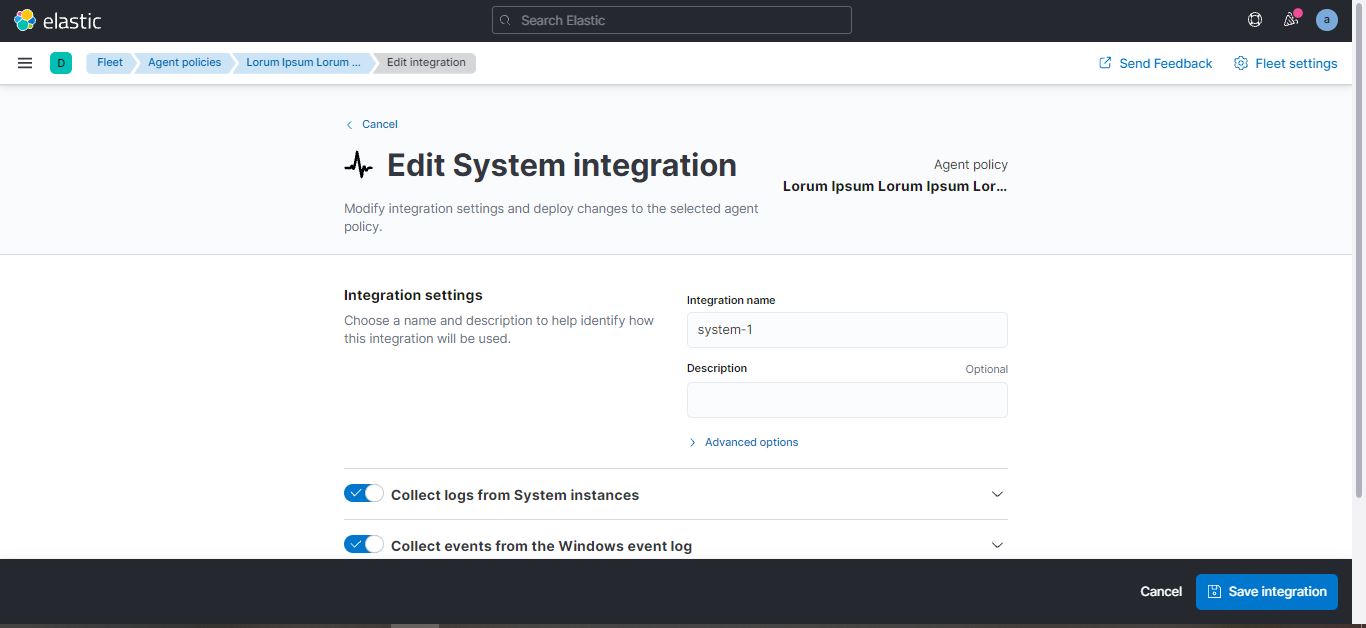Click Save integration button
This screenshot has width=1366, height=628.
(1267, 592)
